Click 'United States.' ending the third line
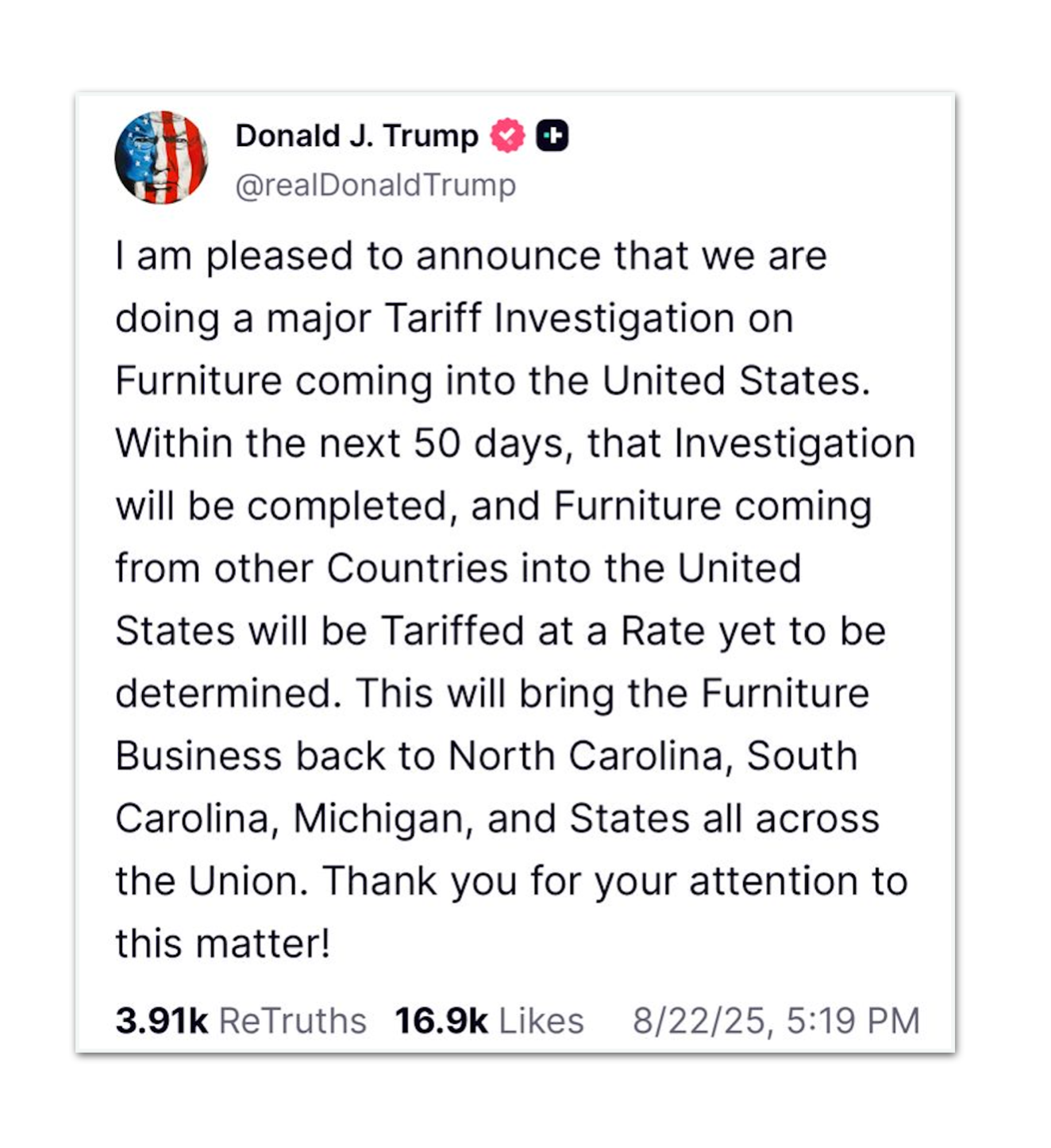This screenshot has height=1148, width=1051. (736, 381)
